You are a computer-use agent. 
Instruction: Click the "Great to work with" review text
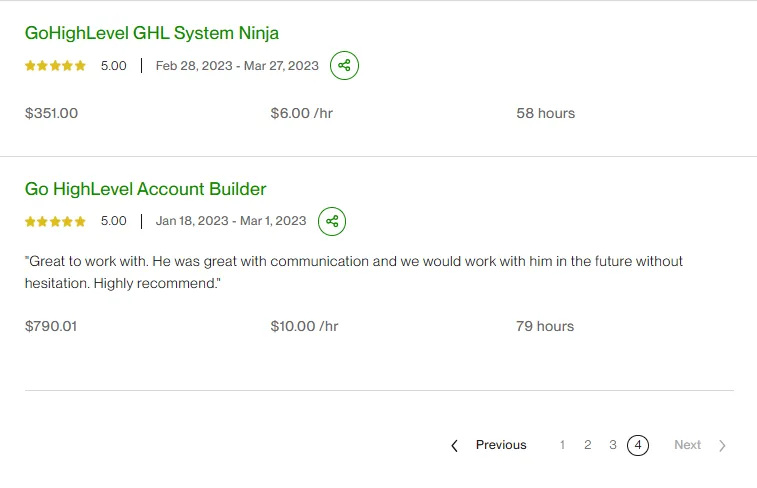pyautogui.click(x=353, y=272)
